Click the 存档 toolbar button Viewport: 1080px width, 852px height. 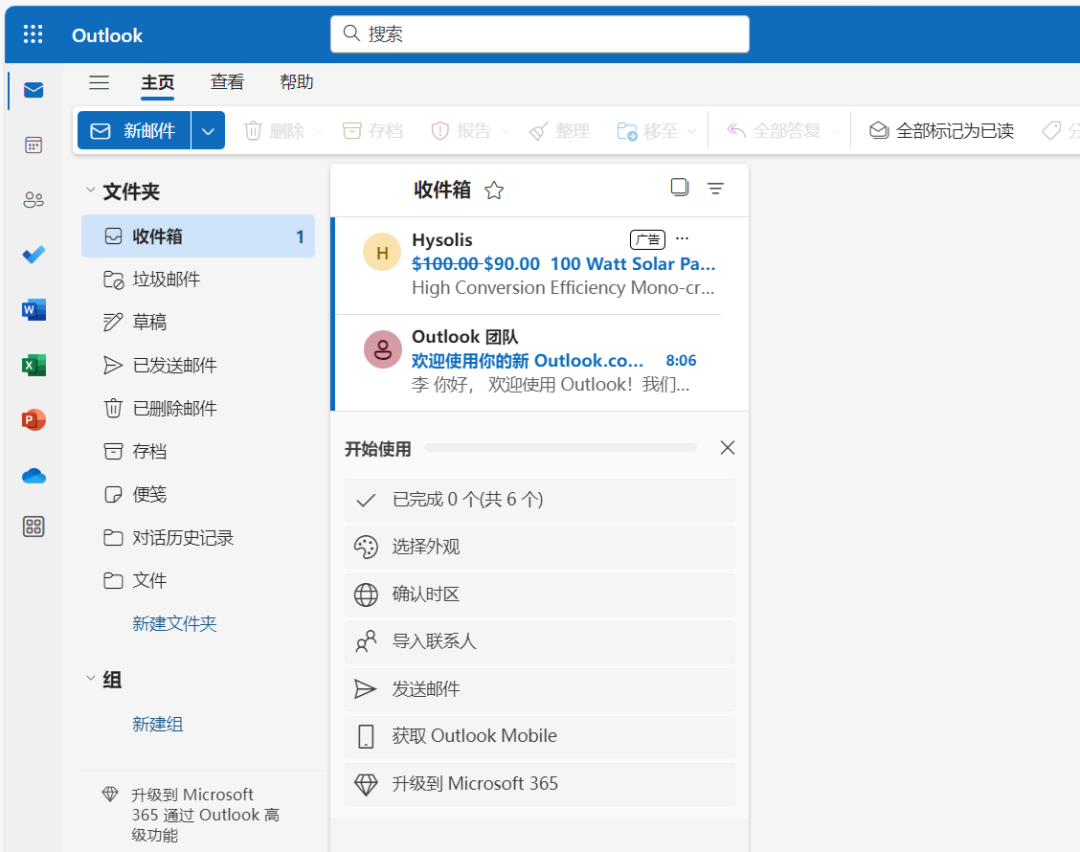pos(373,131)
